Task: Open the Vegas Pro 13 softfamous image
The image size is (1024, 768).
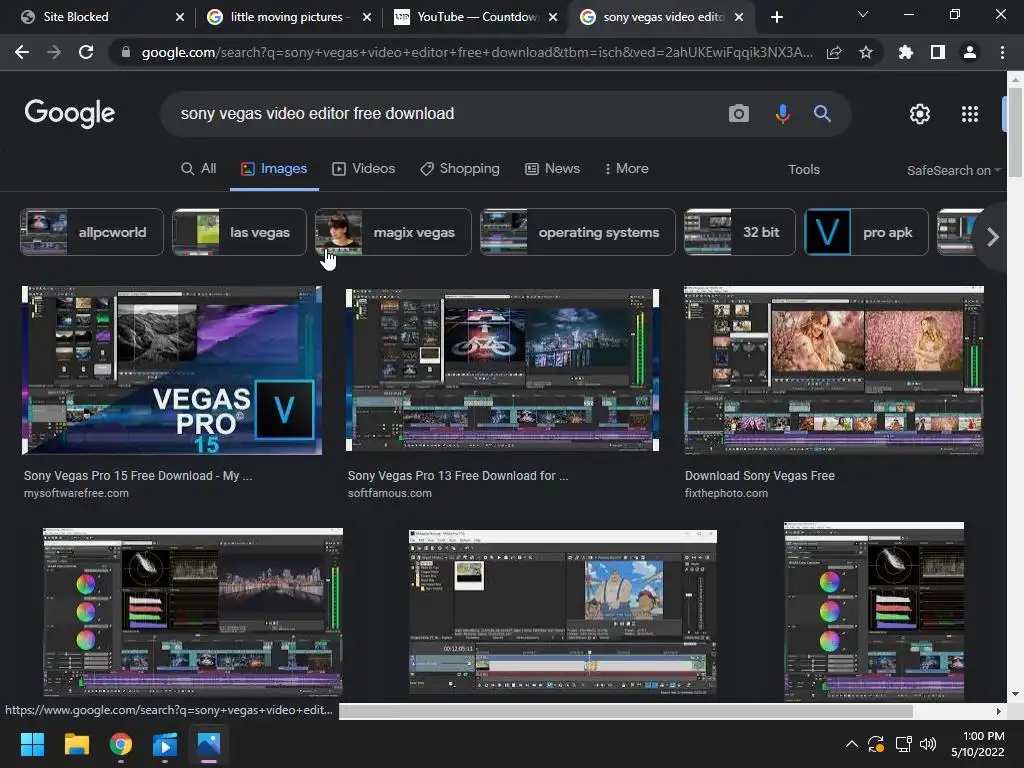Action: point(502,370)
